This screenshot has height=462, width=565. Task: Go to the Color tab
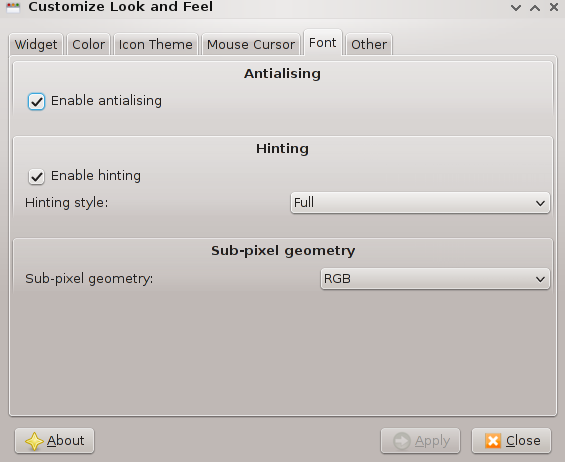pos(88,44)
